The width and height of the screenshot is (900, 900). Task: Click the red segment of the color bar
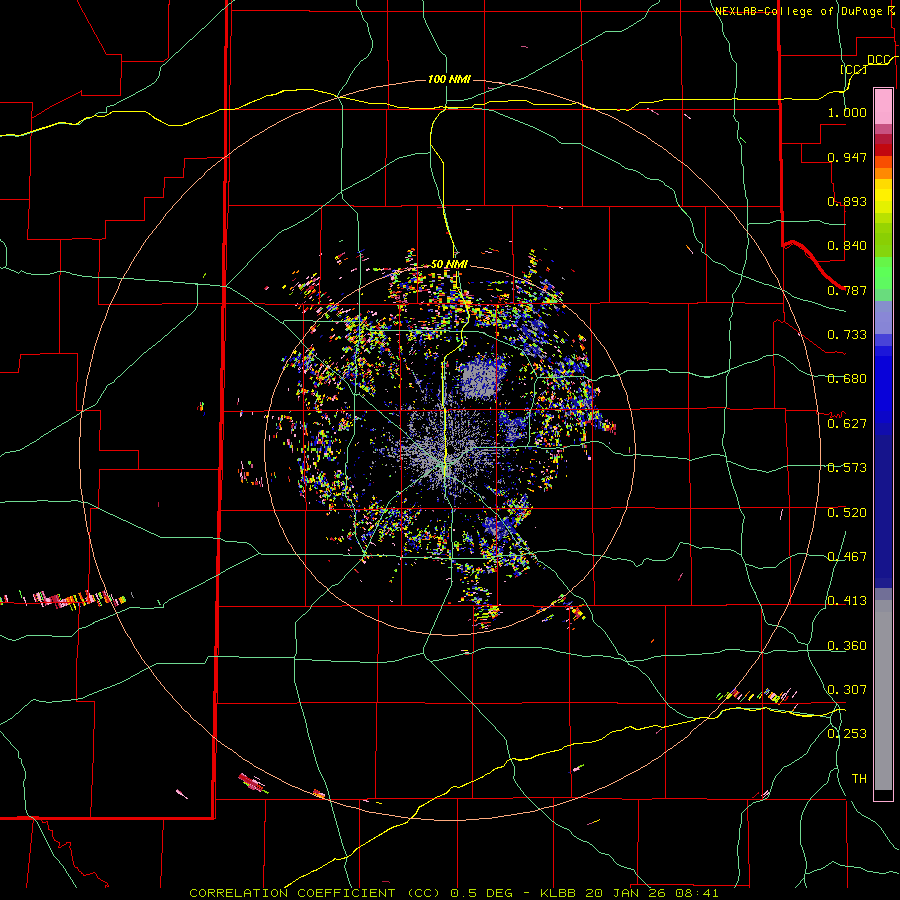(883, 150)
